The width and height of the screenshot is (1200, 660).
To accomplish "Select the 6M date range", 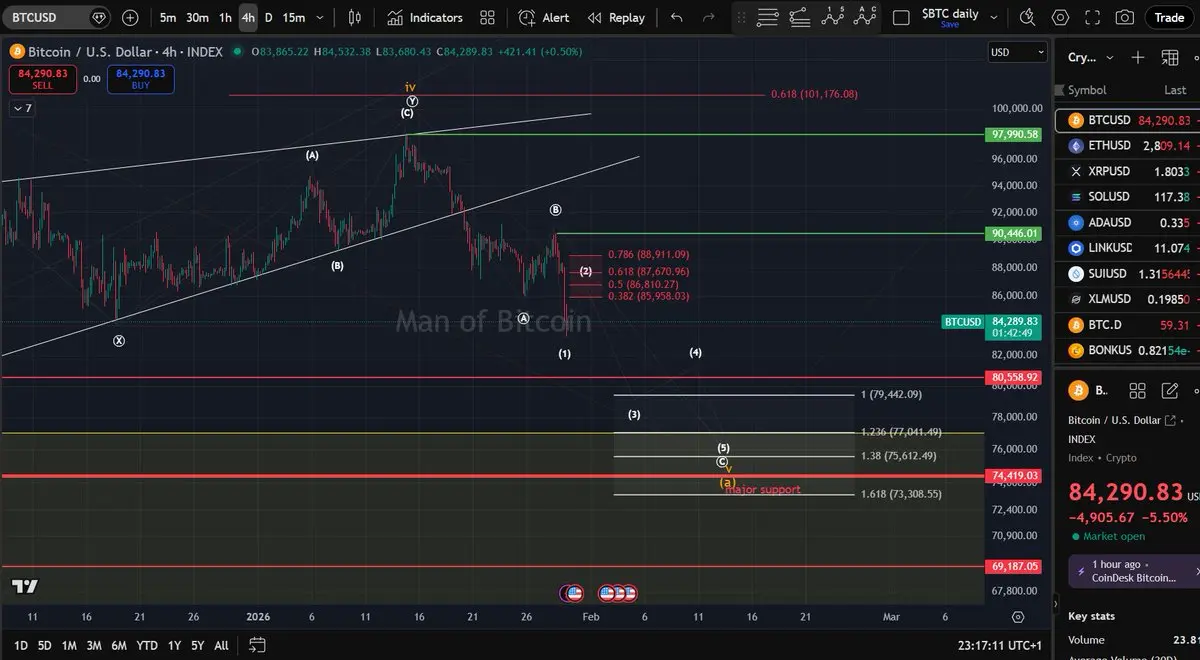I will (119, 646).
